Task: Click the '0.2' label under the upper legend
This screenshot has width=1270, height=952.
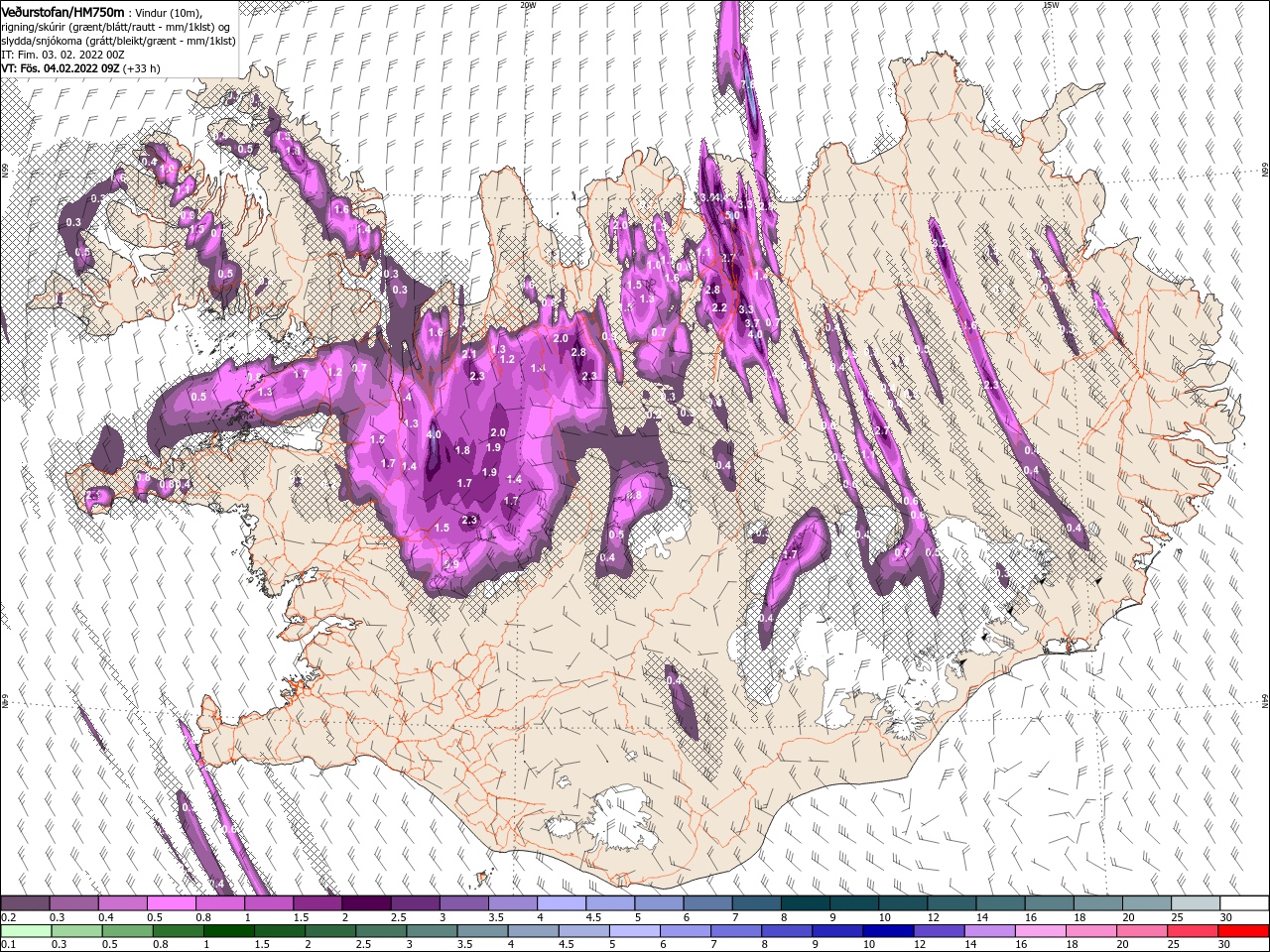Action: point(9,917)
